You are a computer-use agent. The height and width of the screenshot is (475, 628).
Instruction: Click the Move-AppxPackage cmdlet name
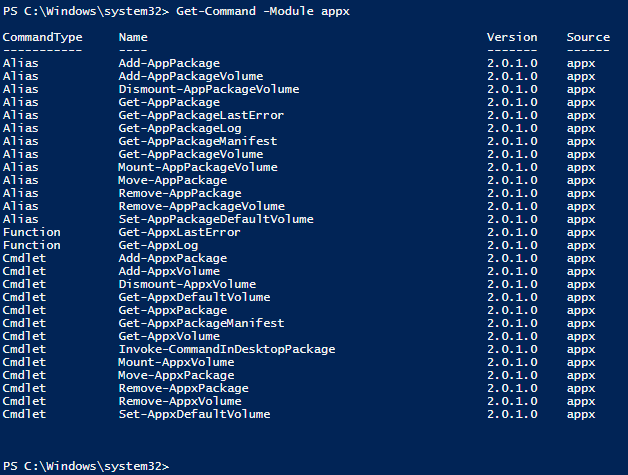pos(176,375)
